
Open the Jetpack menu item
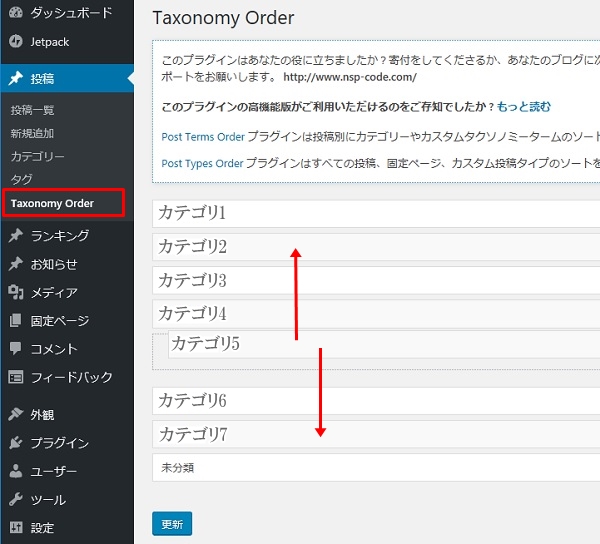click(50, 42)
